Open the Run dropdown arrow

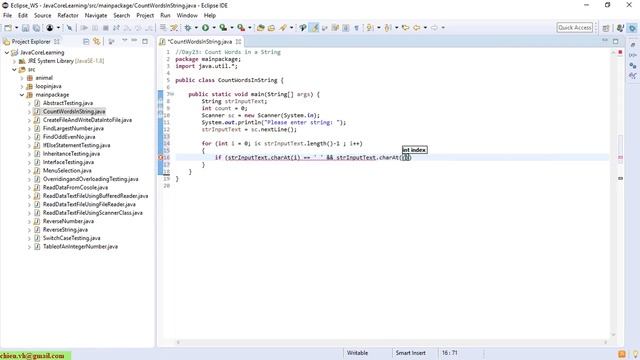(x=213, y=28)
